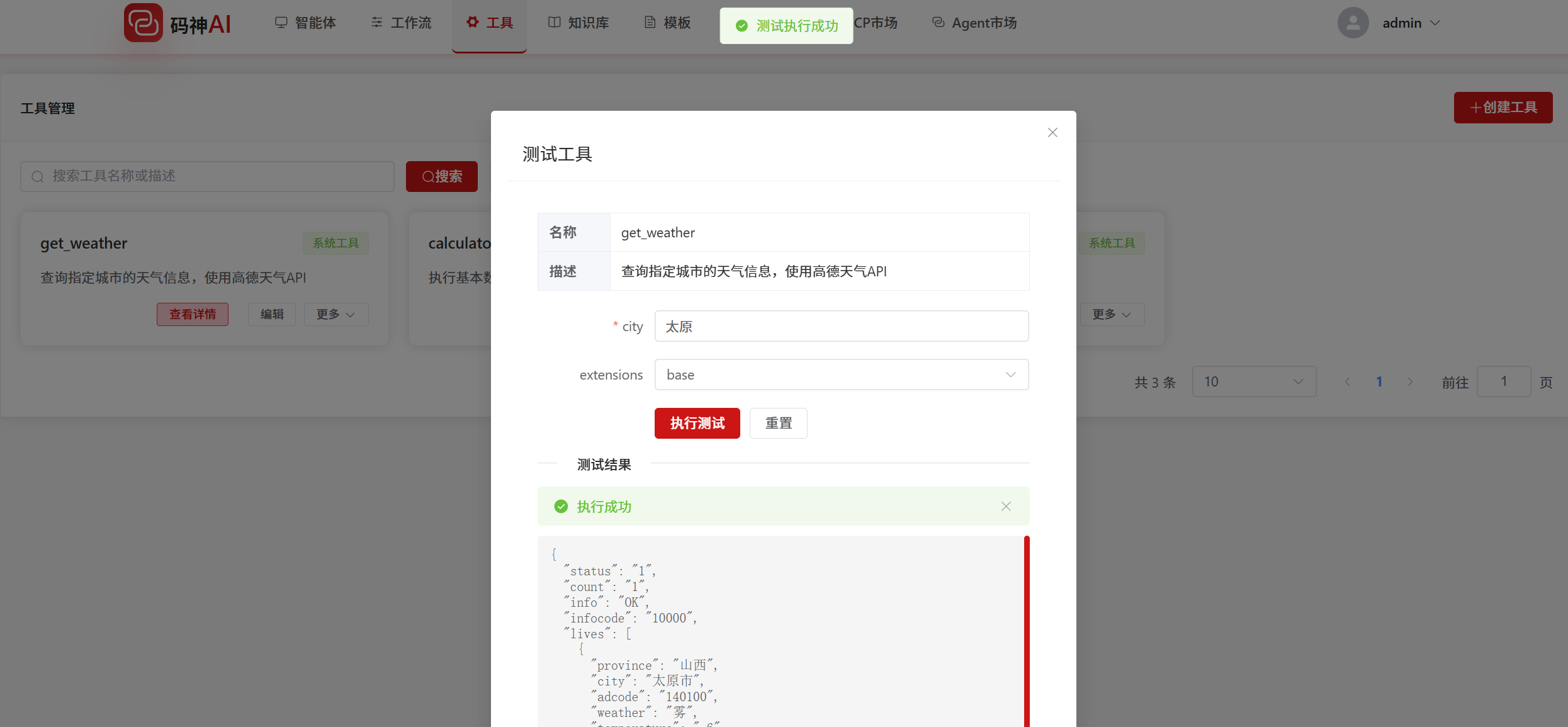This screenshot has height=727, width=1568.
Task: Expand 更多 menu on get_weather card
Action: [x=336, y=315]
